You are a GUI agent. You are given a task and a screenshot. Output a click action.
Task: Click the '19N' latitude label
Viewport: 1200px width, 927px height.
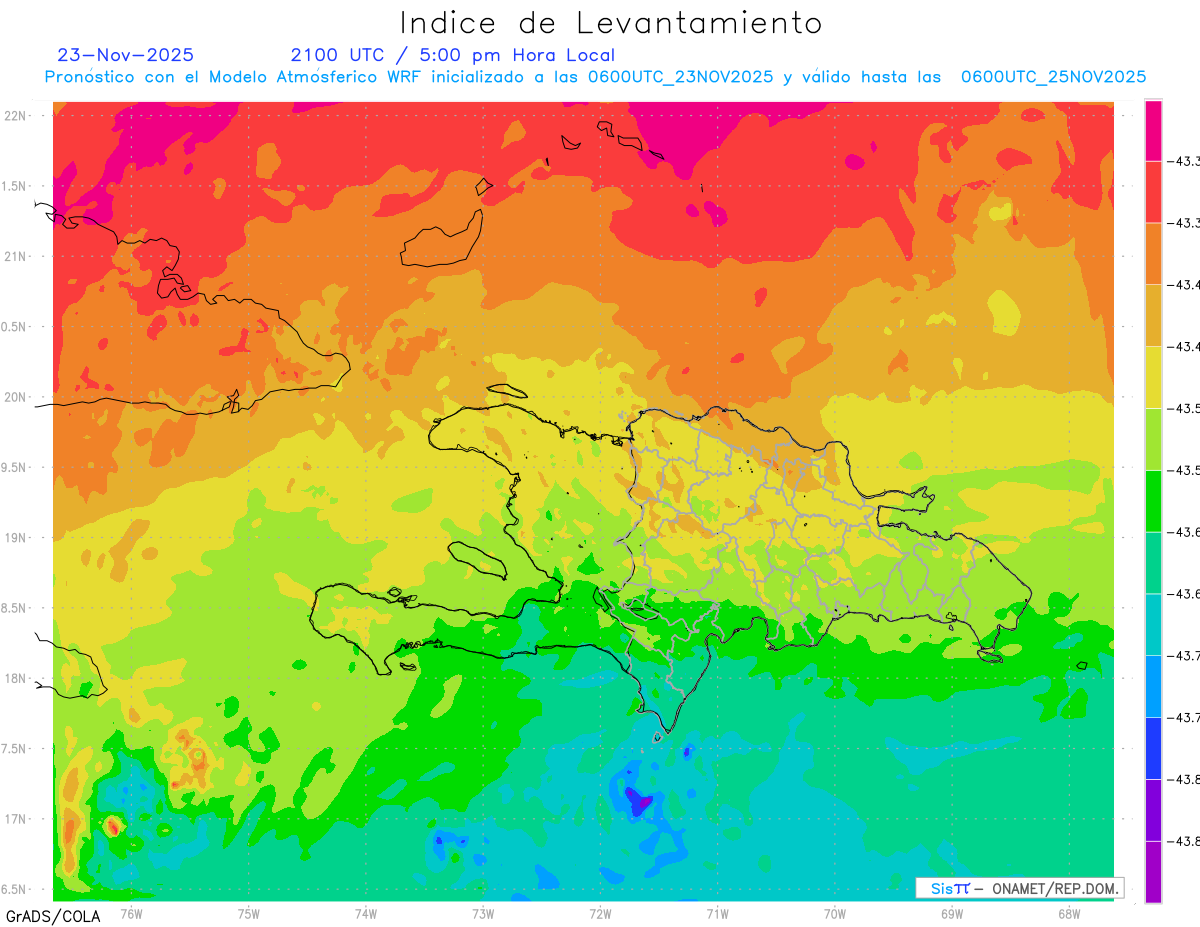14,538
